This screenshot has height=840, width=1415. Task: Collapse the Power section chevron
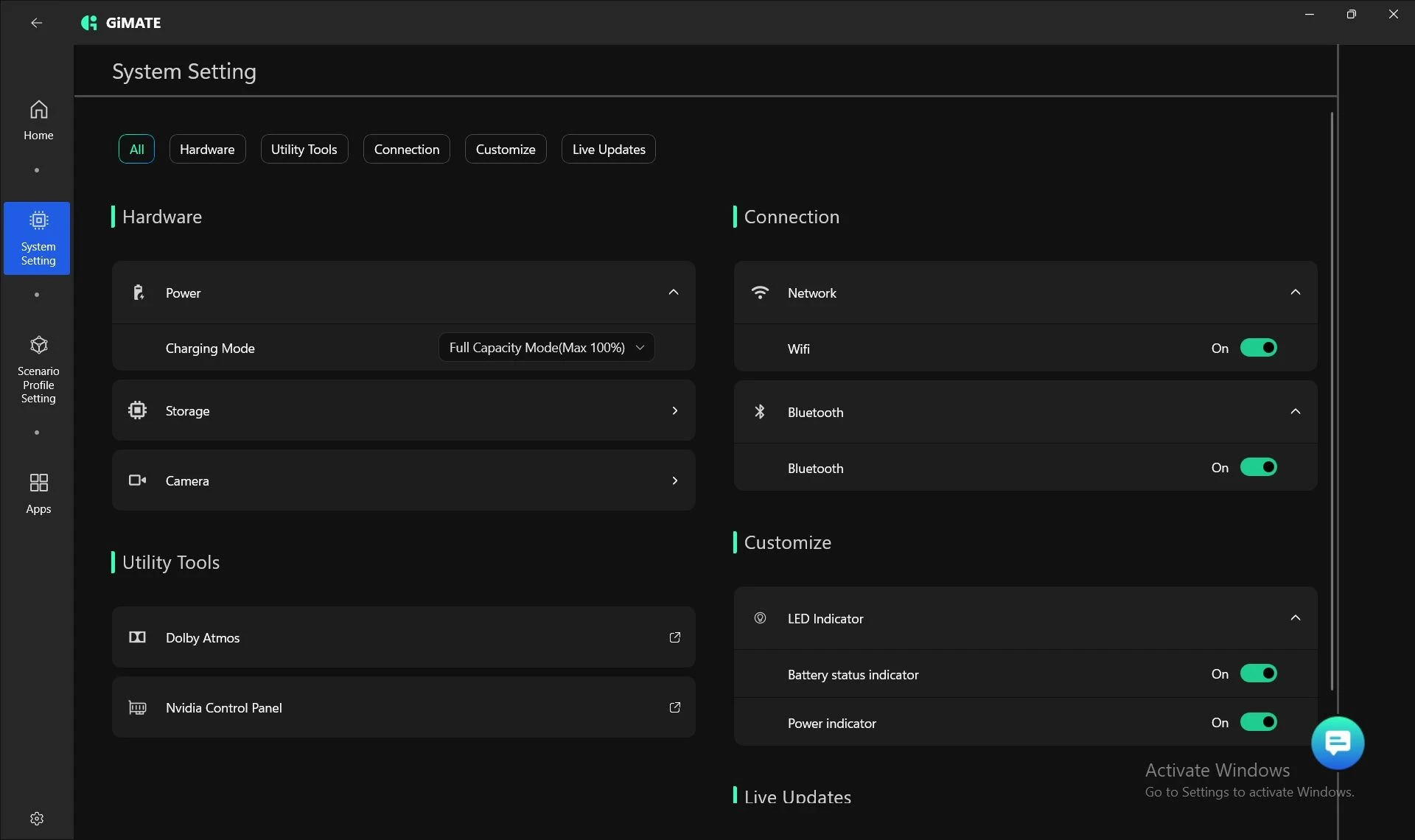673,293
